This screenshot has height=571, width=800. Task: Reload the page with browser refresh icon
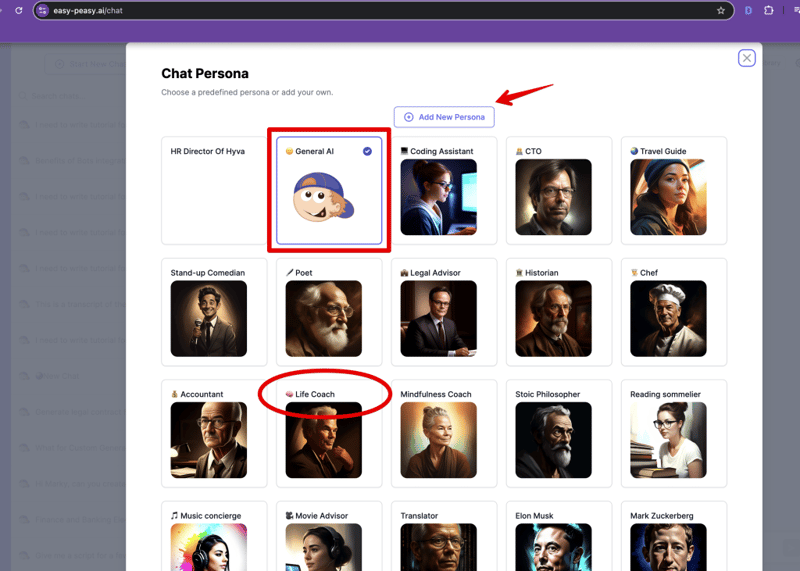18,11
